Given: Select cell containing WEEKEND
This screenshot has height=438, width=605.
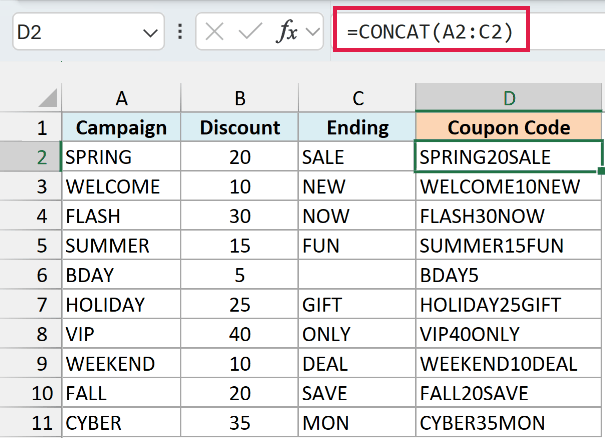Looking at the screenshot, I should click(x=121, y=364).
